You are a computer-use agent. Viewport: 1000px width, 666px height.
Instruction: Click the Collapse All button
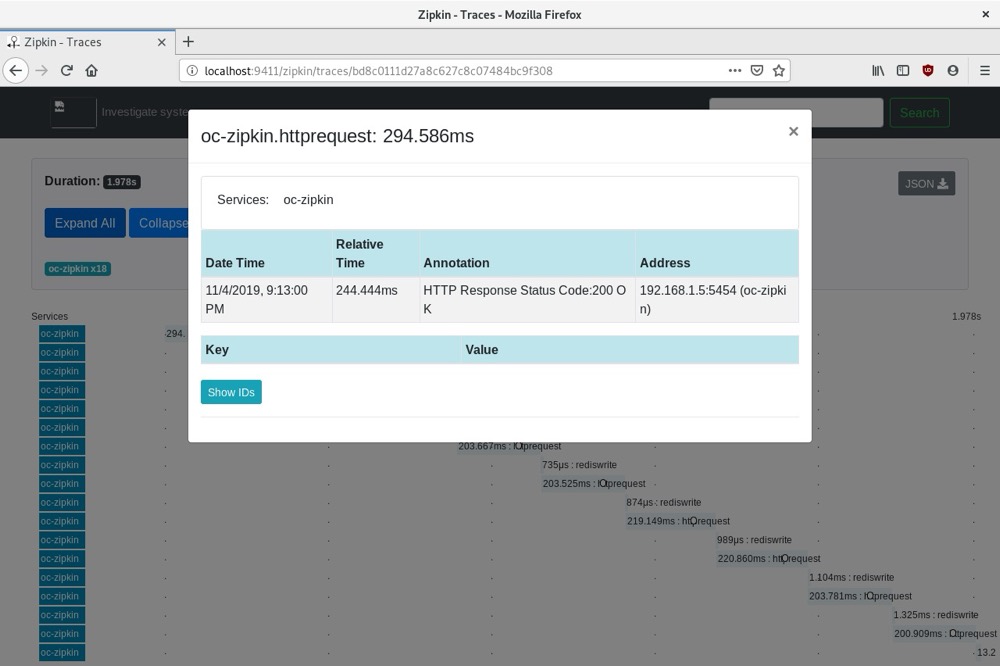159,223
